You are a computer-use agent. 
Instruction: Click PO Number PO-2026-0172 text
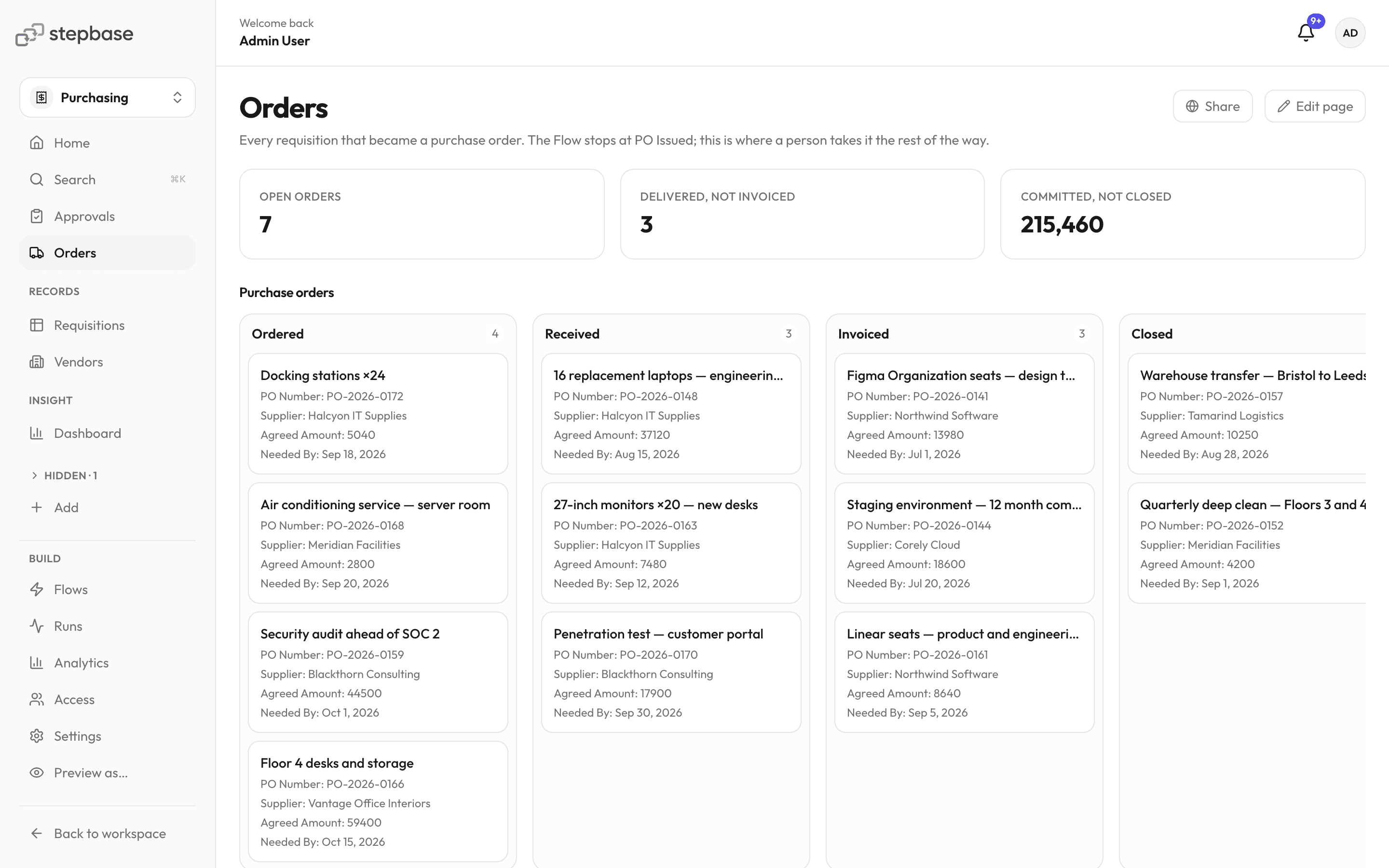[x=332, y=396]
